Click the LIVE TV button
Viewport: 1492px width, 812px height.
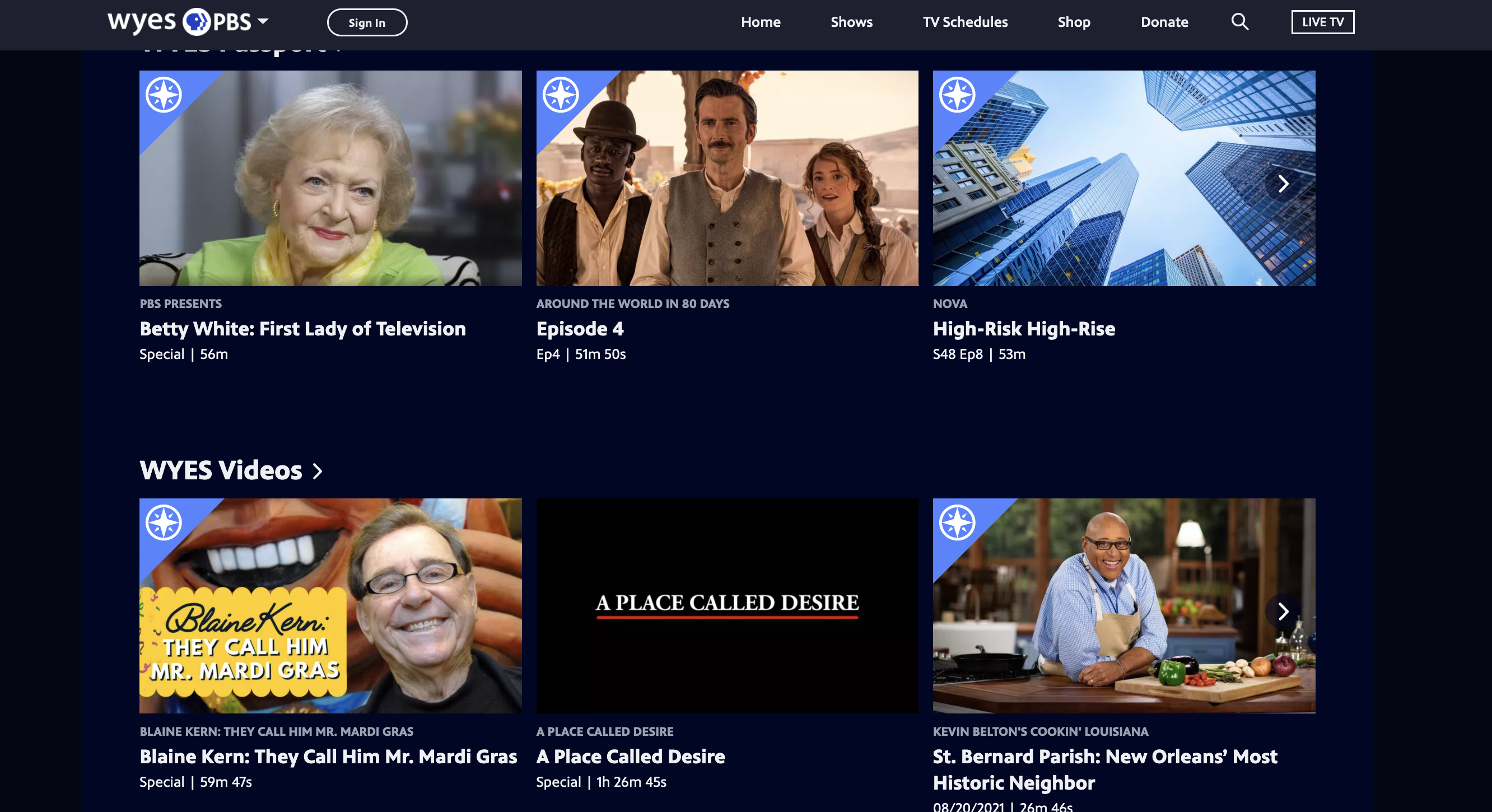pos(1322,22)
